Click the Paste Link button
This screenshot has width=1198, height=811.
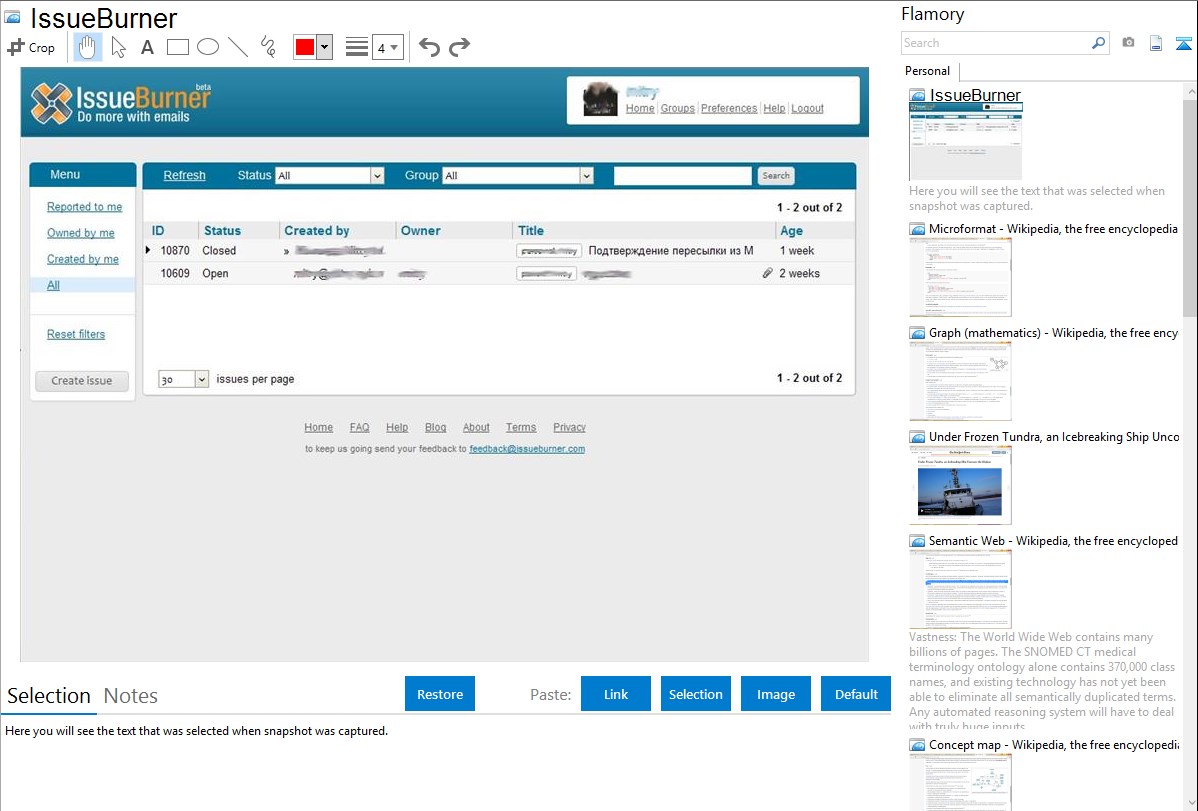(616, 694)
